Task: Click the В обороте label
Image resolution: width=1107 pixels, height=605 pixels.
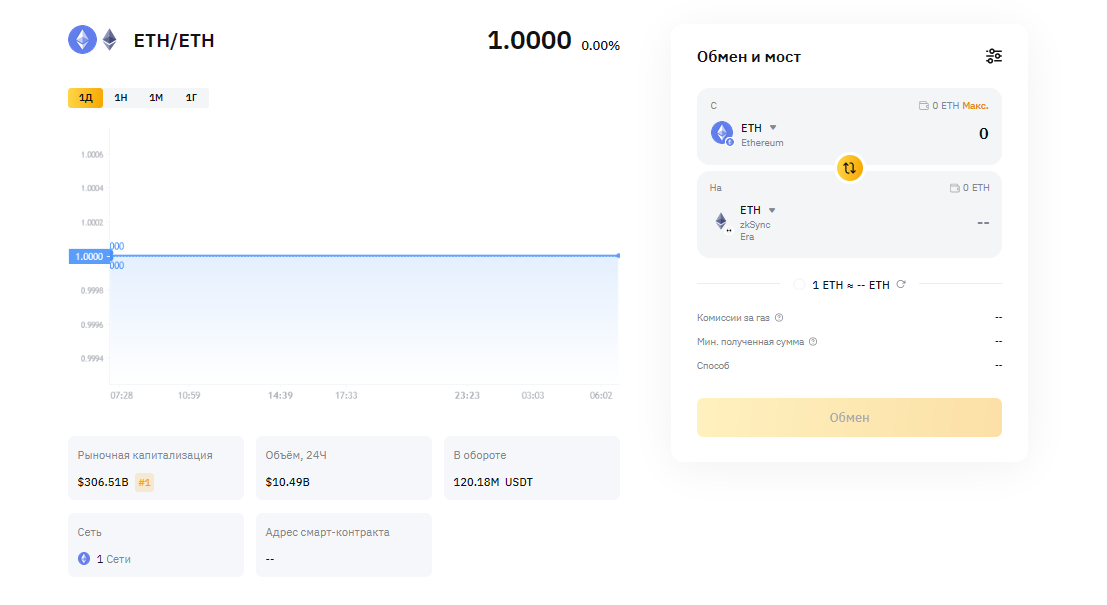Action: [479, 455]
